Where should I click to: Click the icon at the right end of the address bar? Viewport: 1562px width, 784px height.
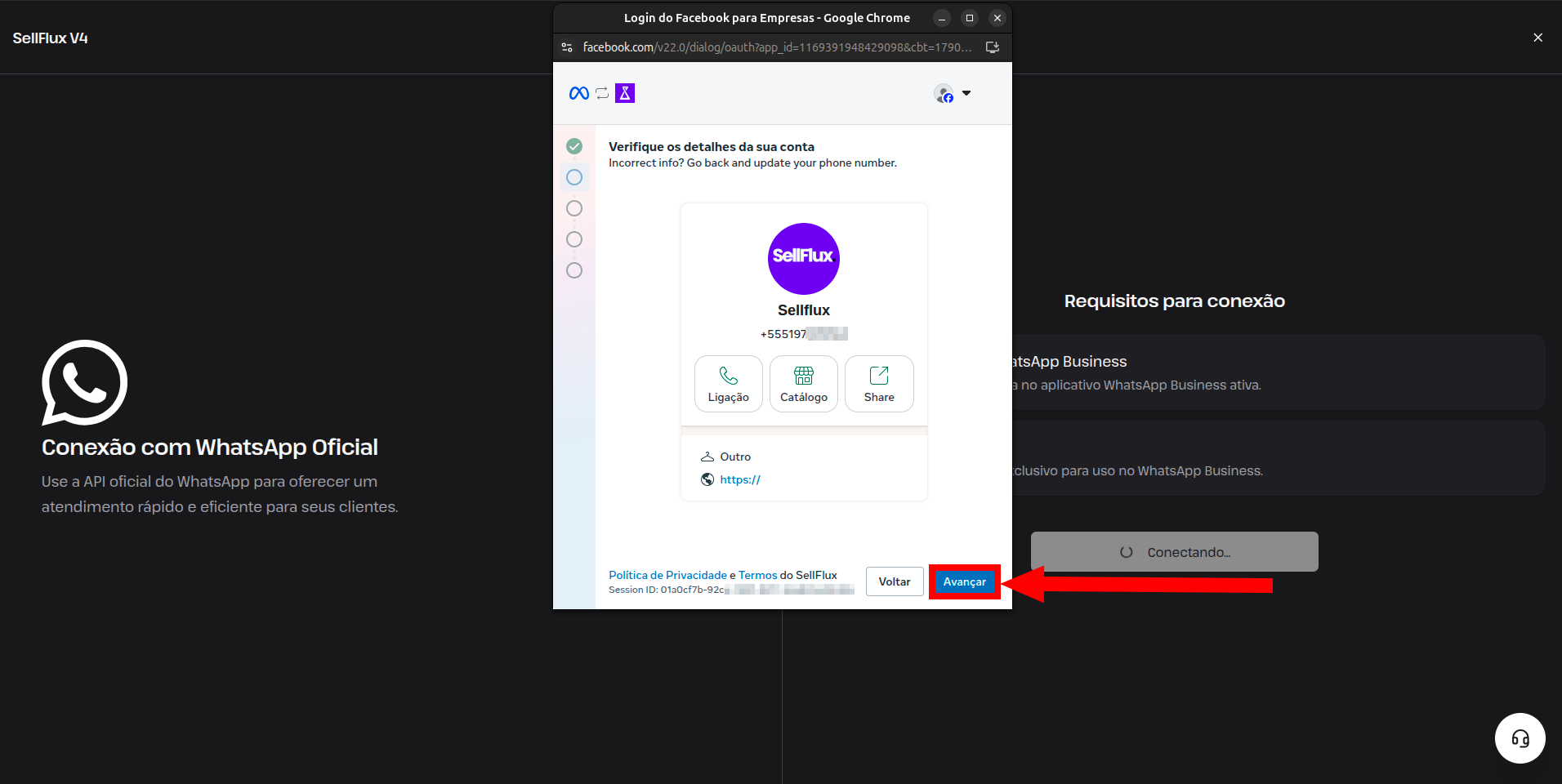tap(993, 47)
